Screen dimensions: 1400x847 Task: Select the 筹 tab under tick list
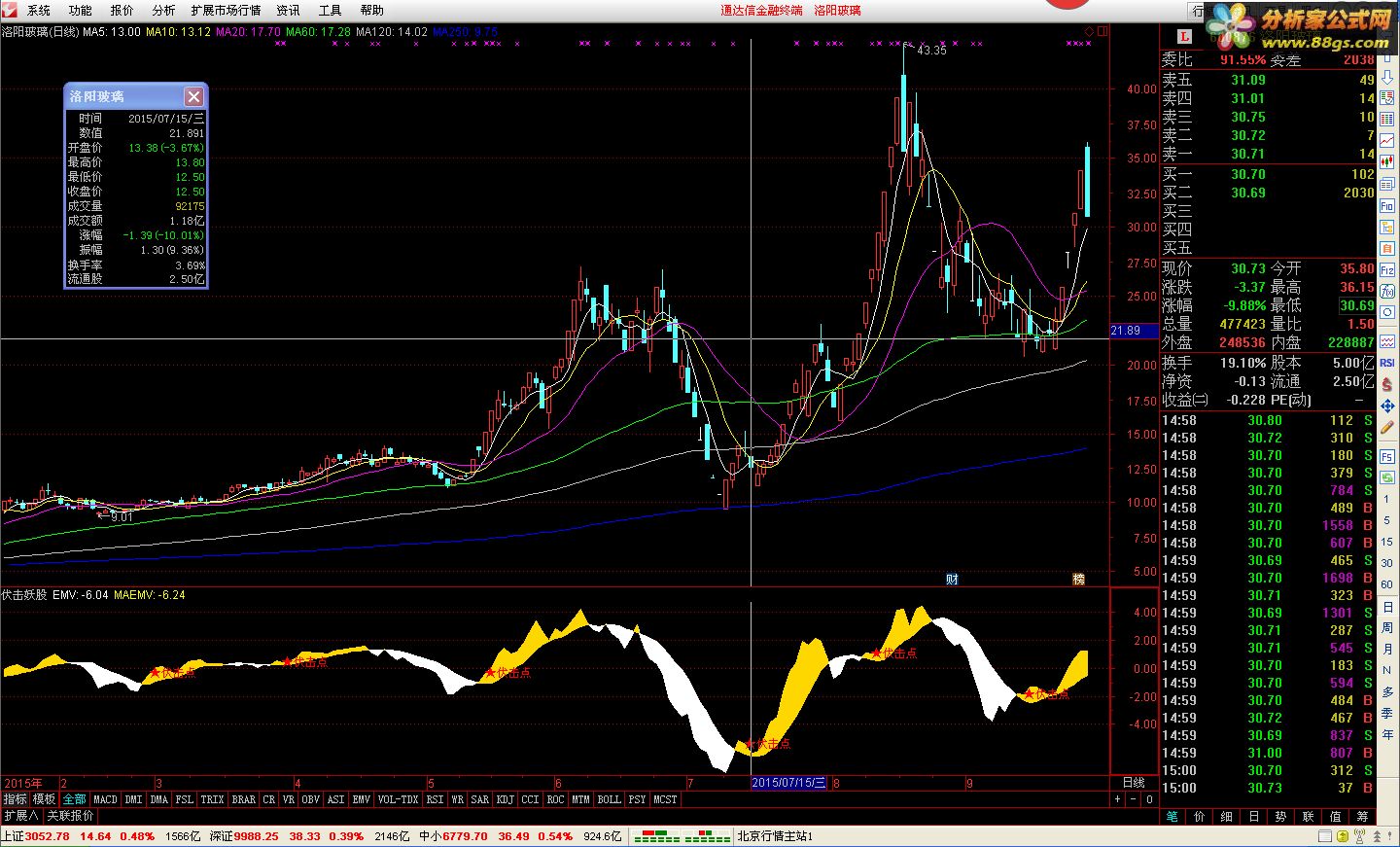1362,817
